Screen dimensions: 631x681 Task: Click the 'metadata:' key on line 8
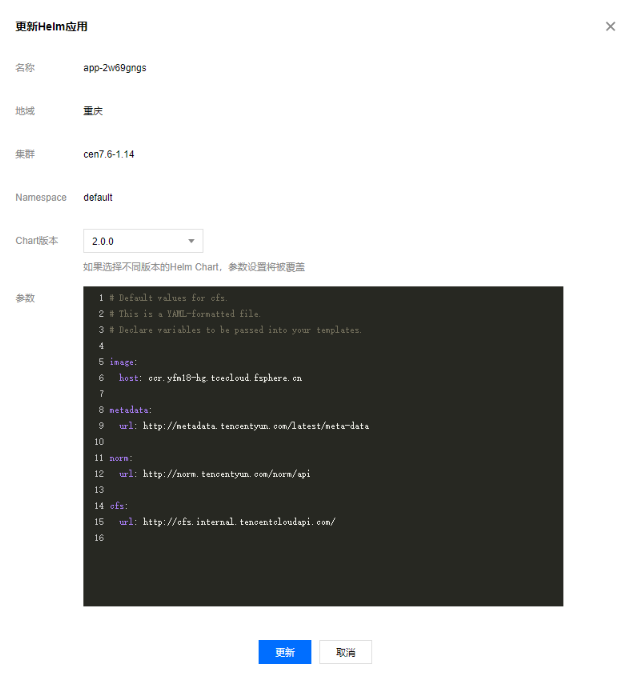(130, 410)
